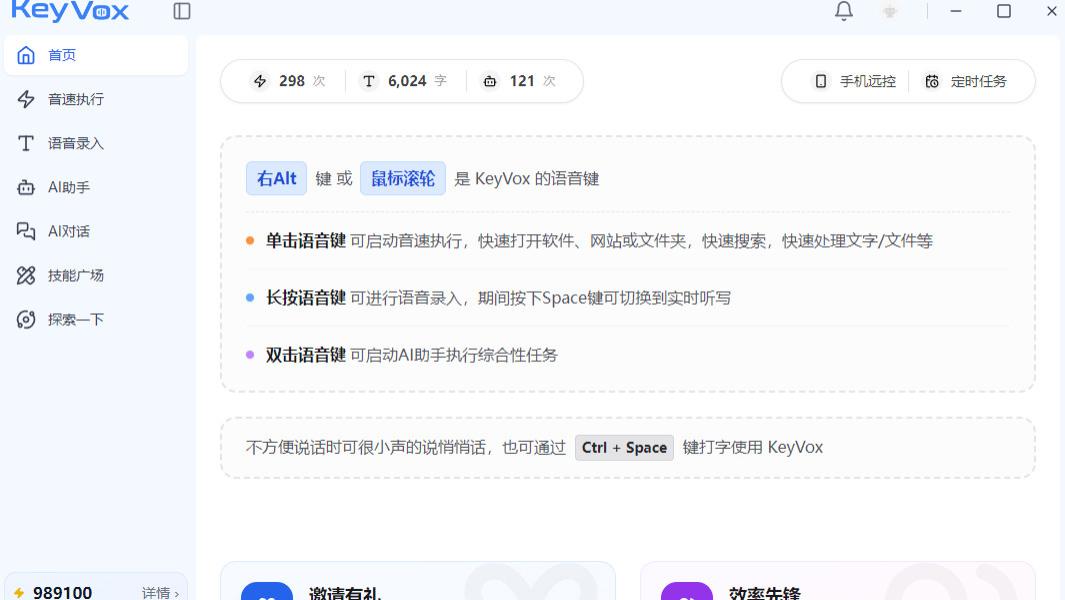Open 详情 to view points details
Screen dimensions: 1065x600
(158, 592)
